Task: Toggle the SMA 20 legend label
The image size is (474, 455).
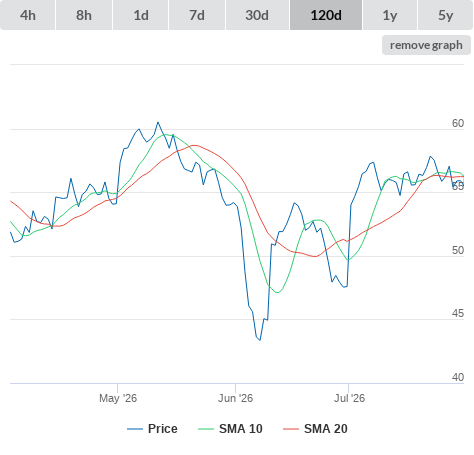Action: tap(325, 429)
